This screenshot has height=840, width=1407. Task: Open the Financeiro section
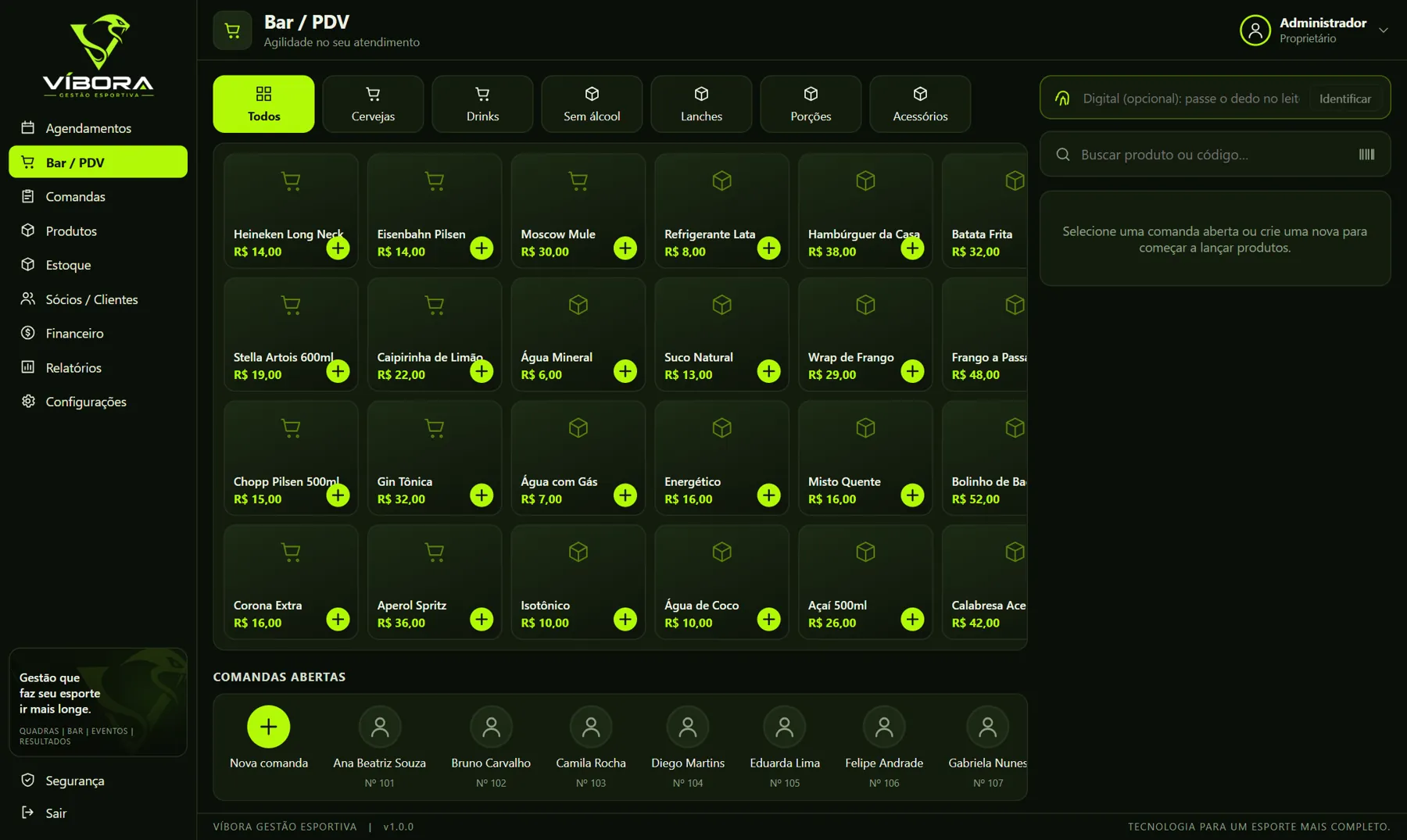point(98,334)
